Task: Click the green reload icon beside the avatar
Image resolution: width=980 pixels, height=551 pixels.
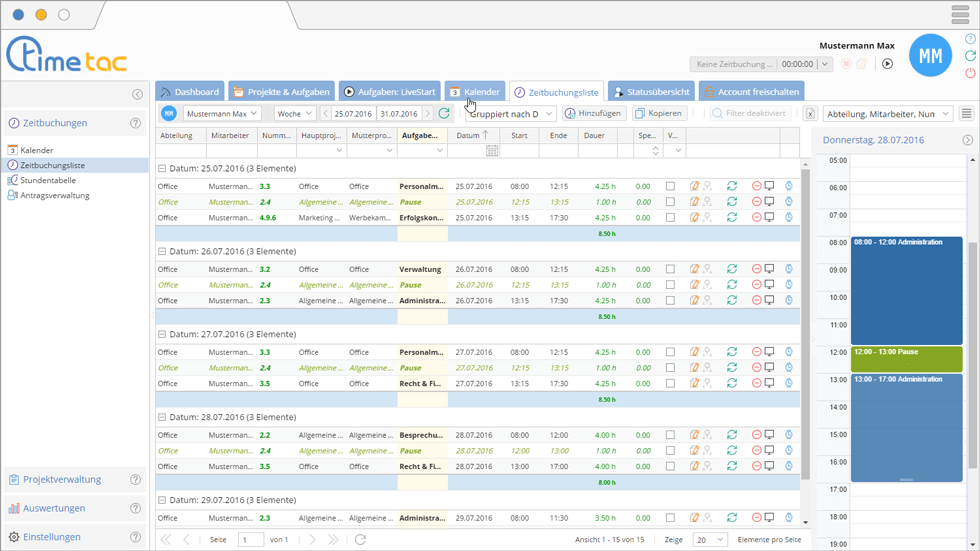Action: coord(970,56)
